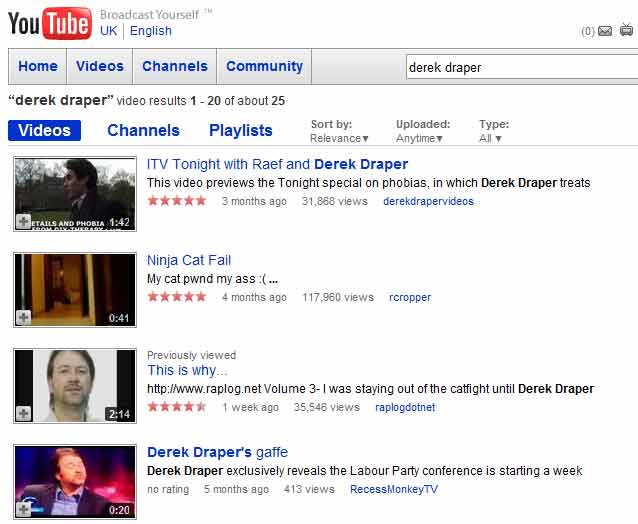
Task: Select the Videos results tab
Action: click(45, 130)
